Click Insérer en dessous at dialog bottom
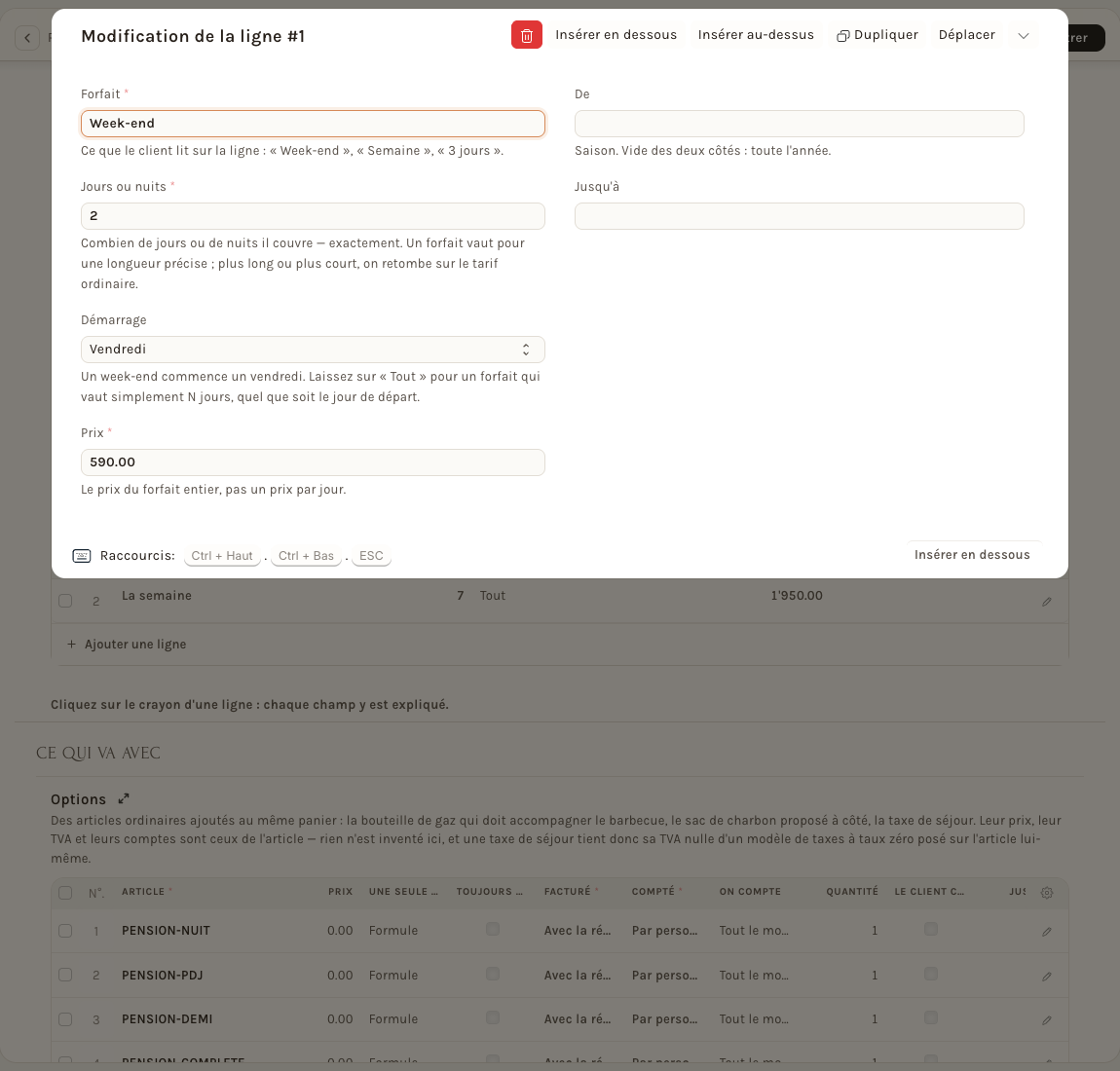This screenshot has width=1120, height=1071. coord(971,555)
